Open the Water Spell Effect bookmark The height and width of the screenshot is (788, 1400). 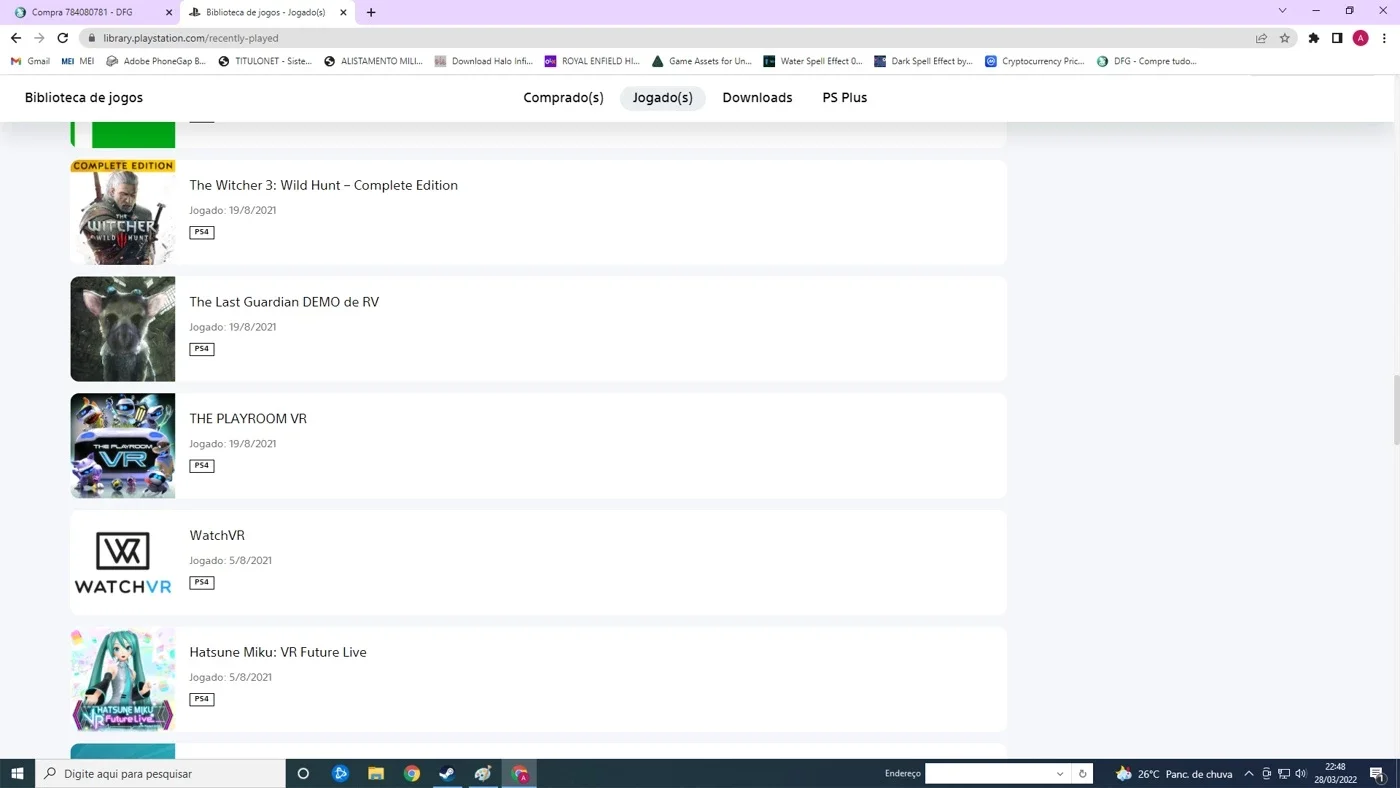813,61
